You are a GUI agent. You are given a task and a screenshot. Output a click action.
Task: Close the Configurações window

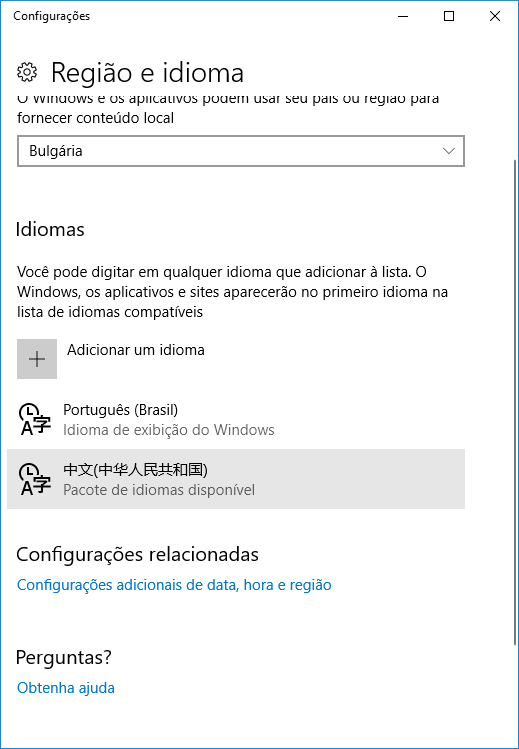(x=495, y=16)
